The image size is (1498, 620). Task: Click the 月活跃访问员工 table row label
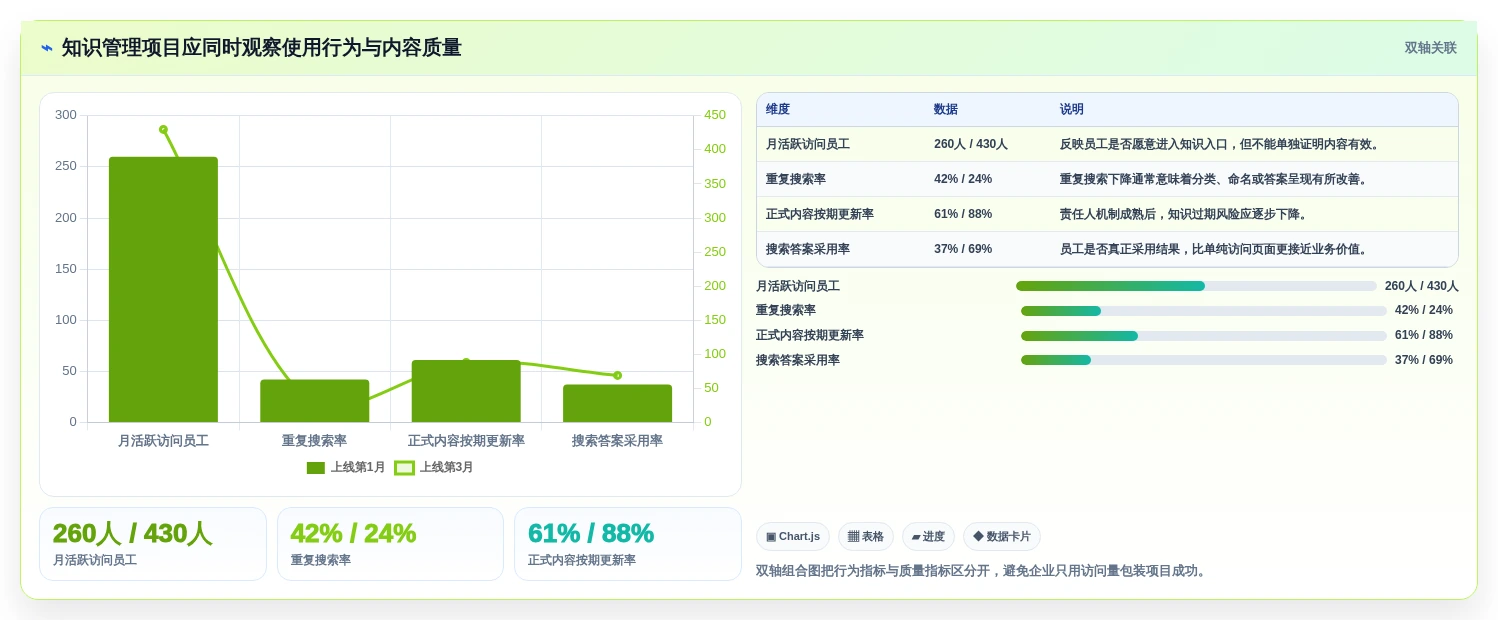tap(808, 144)
